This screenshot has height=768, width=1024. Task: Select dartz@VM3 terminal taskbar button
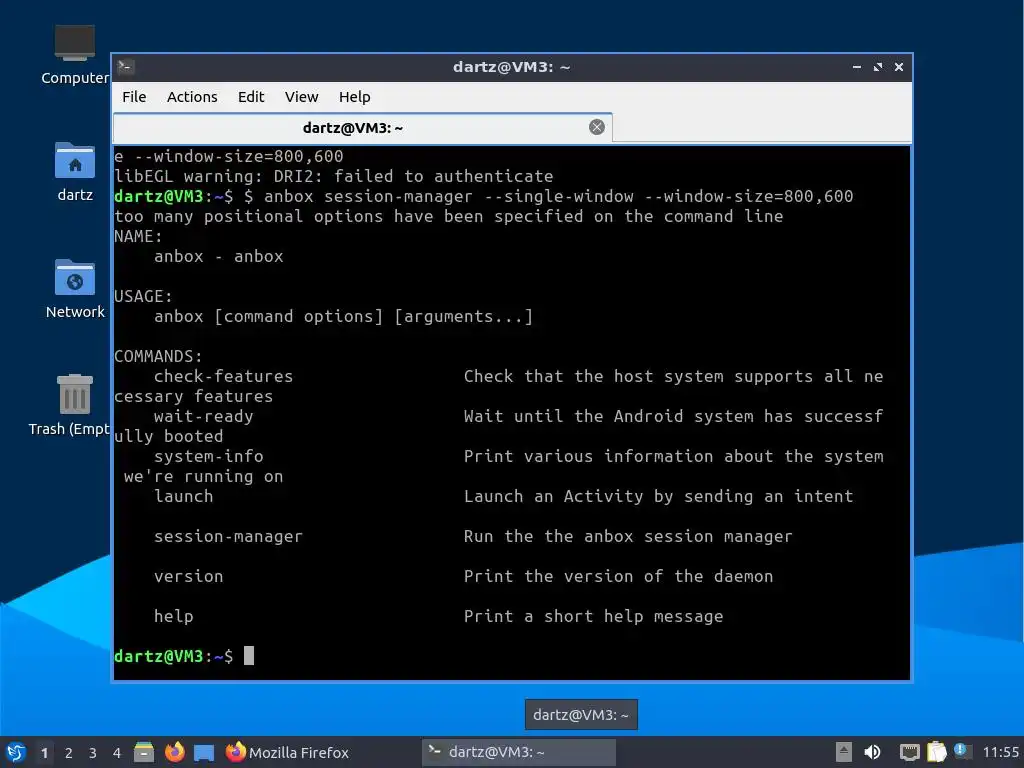pyautogui.click(x=519, y=752)
